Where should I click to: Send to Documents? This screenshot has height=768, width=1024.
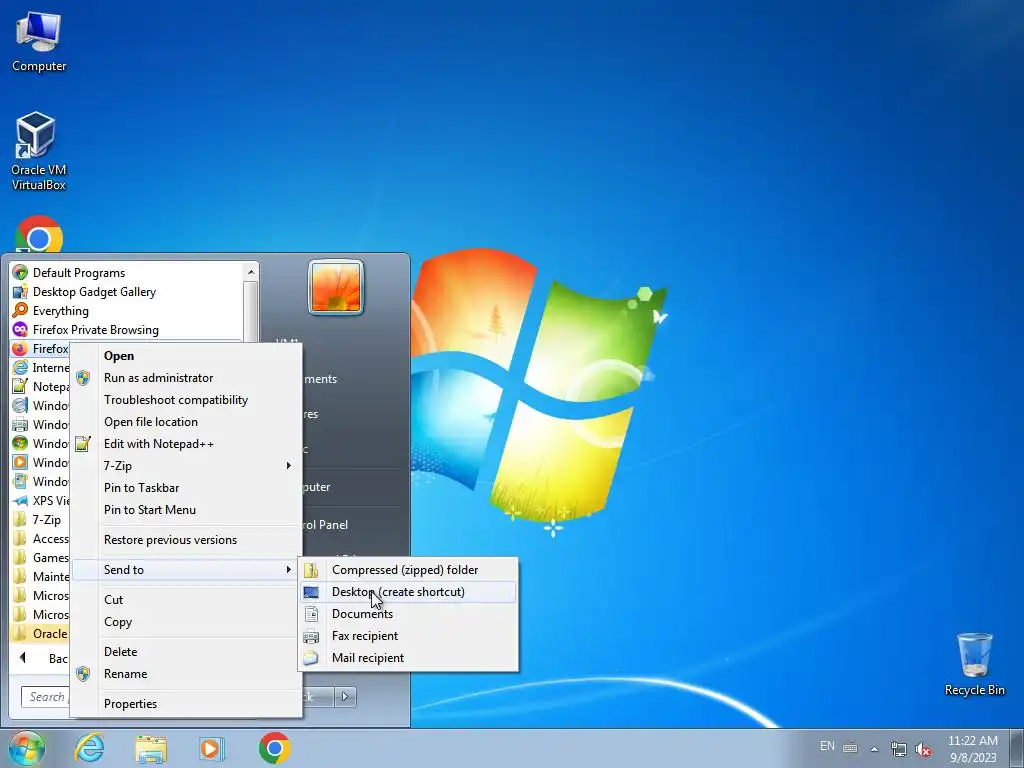[x=408, y=614]
